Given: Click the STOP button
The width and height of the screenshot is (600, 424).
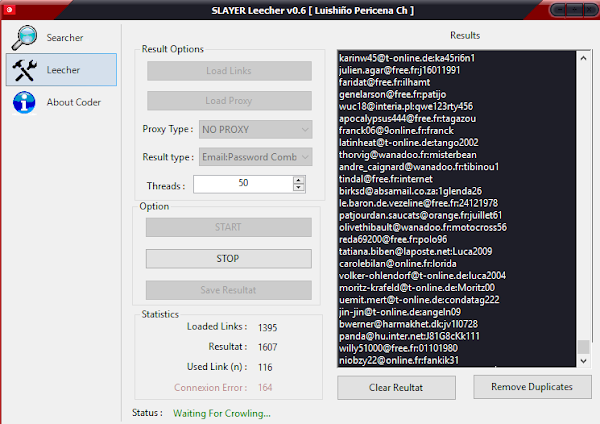Looking at the screenshot, I should point(228,259).
